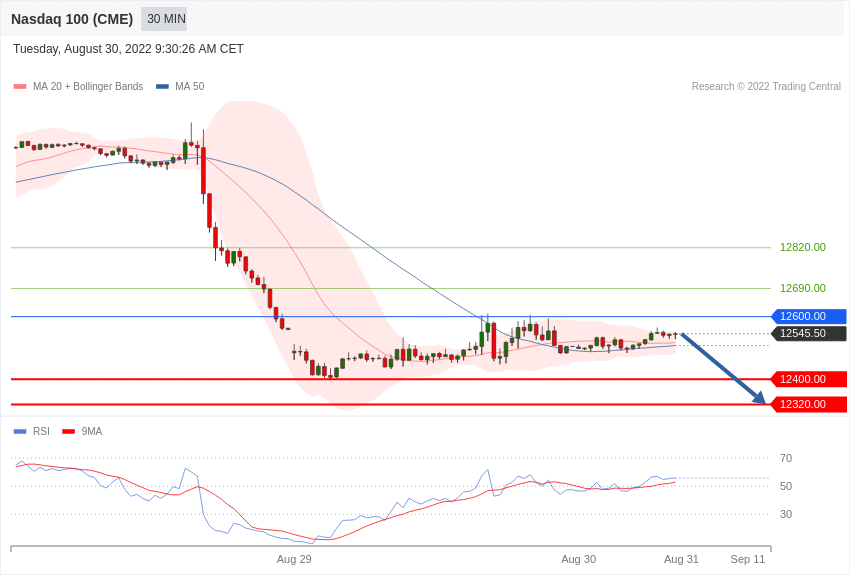Screen dimensions: 850x576
Task: Click the red 12400.00 support tag
Action: (x=808, y=379)
